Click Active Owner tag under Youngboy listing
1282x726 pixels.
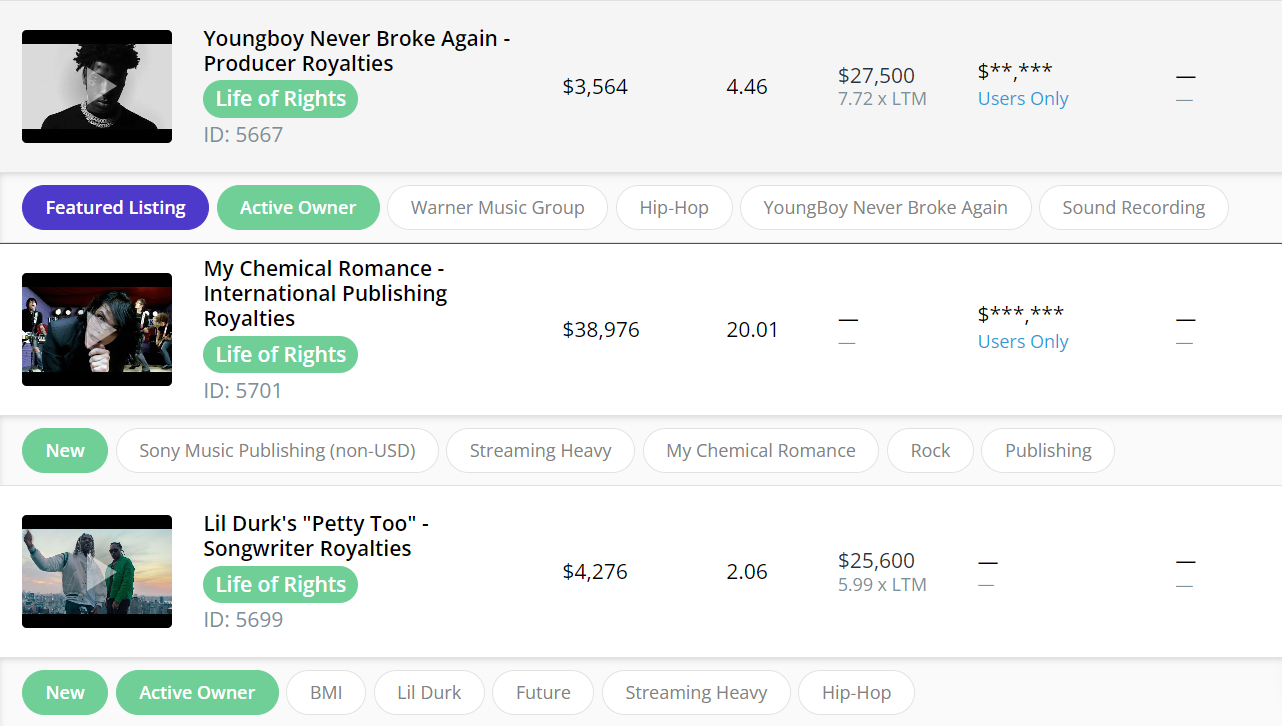pos(298,208)
